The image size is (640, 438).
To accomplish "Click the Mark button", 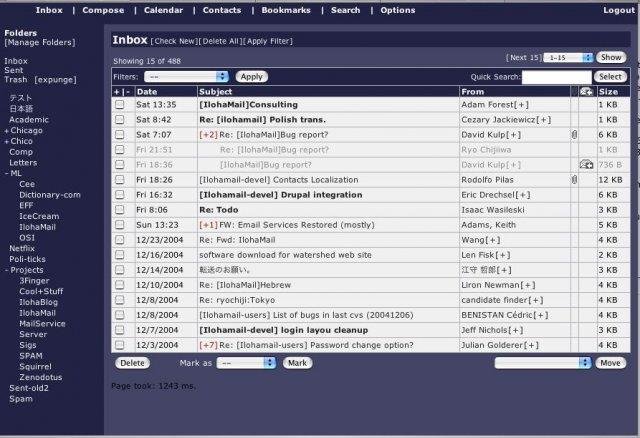I will [x=298, y=363].
